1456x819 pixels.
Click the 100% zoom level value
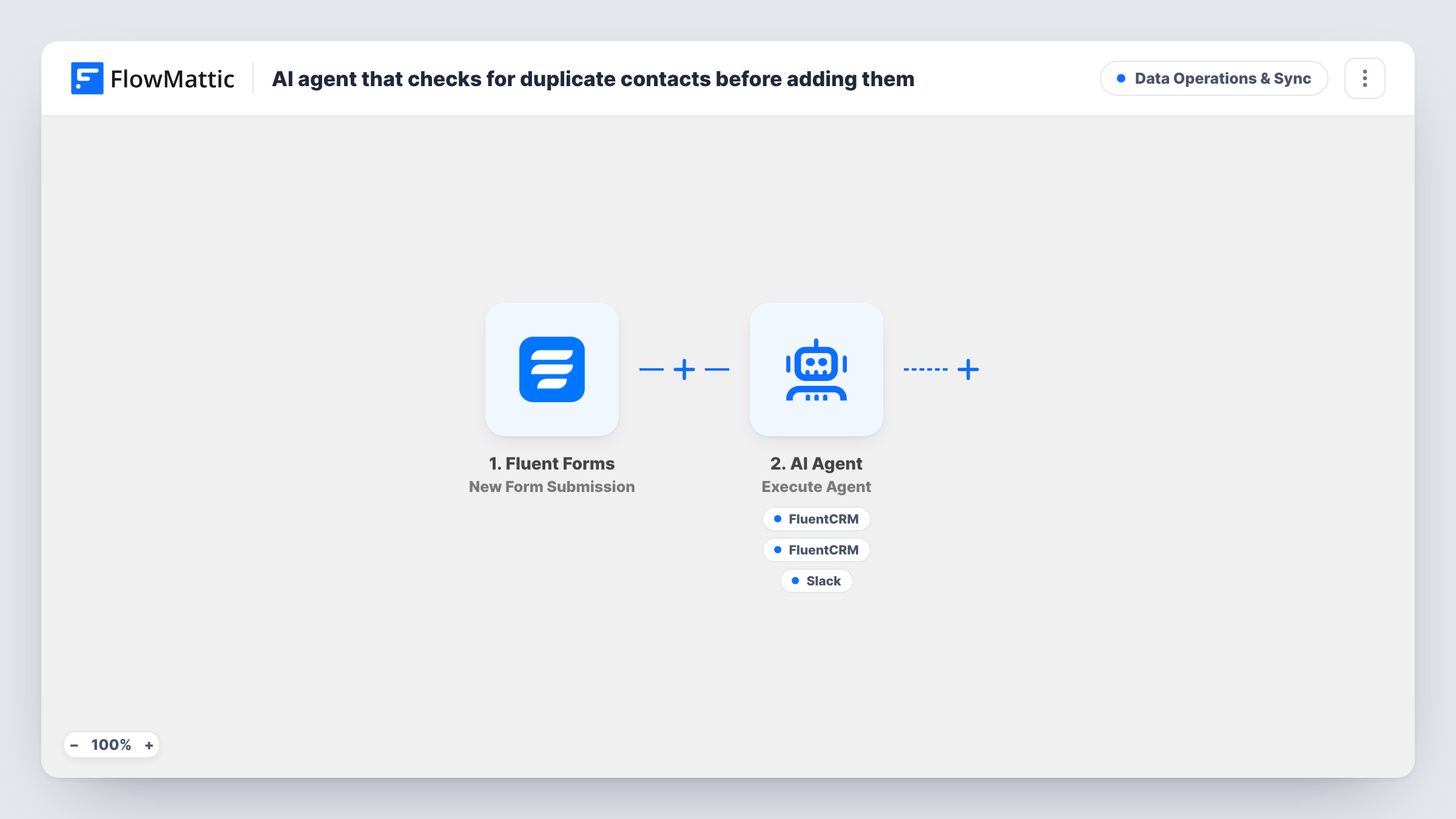[x=111, y=745]
